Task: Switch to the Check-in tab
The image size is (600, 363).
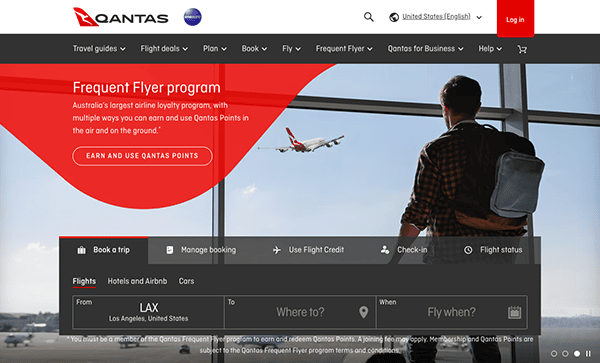Action: (x=404, y=250)
